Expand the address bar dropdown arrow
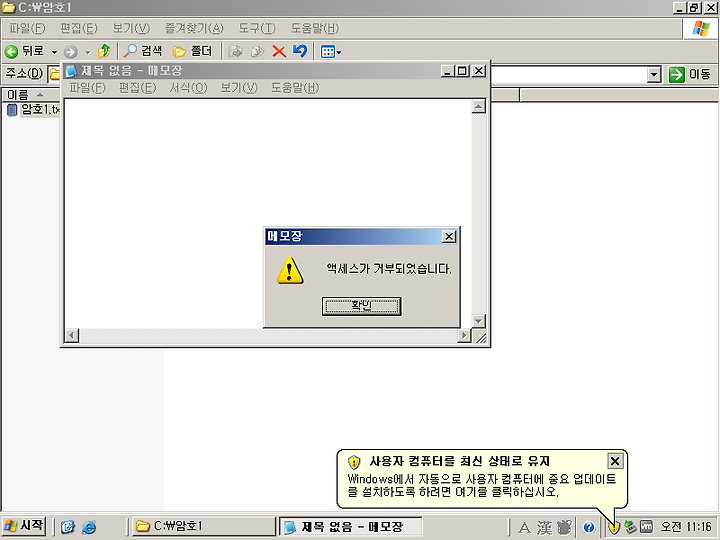This screenshot has width=720, height=540. [x=654, y=74]
